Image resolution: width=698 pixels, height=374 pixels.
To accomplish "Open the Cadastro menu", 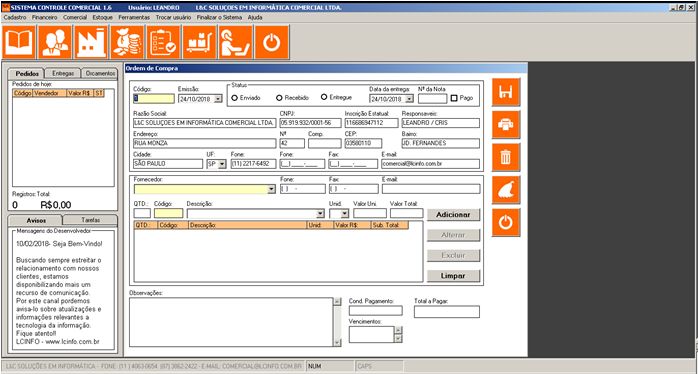I will (15, 17).
